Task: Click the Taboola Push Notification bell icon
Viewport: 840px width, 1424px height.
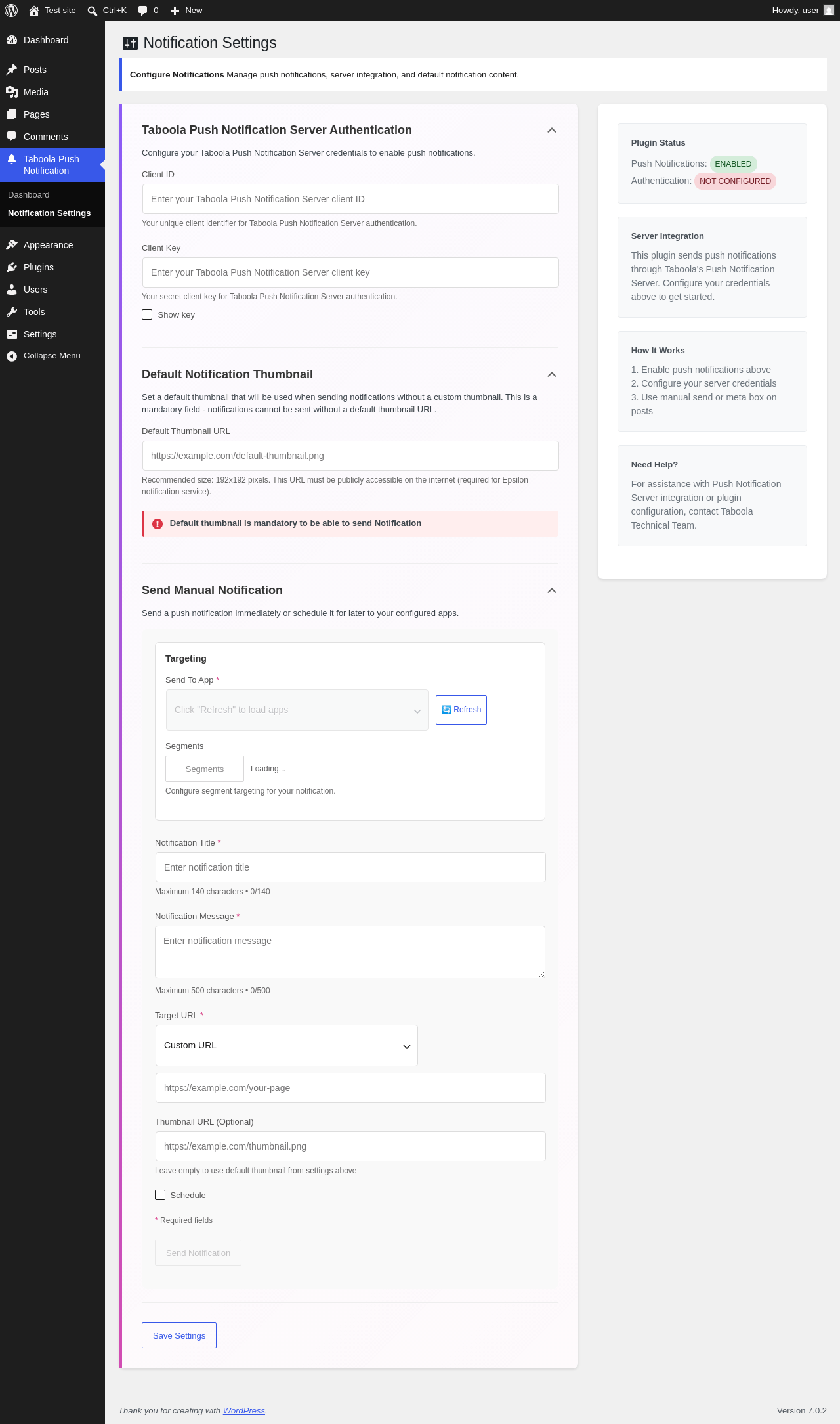Action: [x=12, y=159]
